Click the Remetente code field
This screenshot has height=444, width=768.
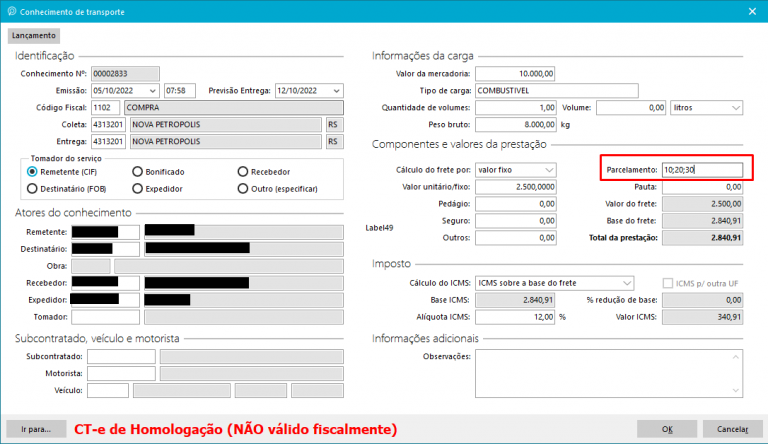pyautogui.click(x=105, y=232)
